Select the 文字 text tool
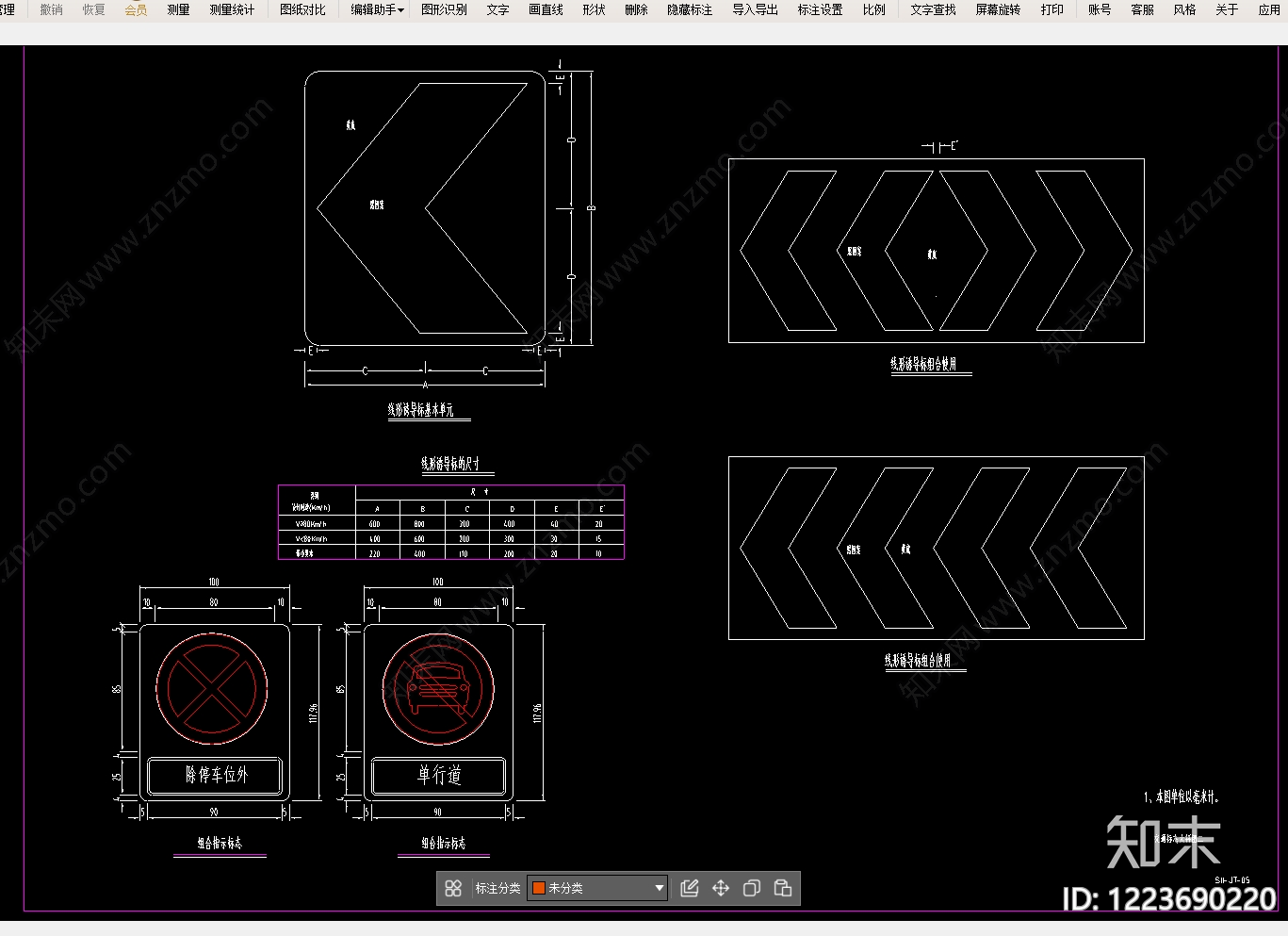 (x=497, y=9)
